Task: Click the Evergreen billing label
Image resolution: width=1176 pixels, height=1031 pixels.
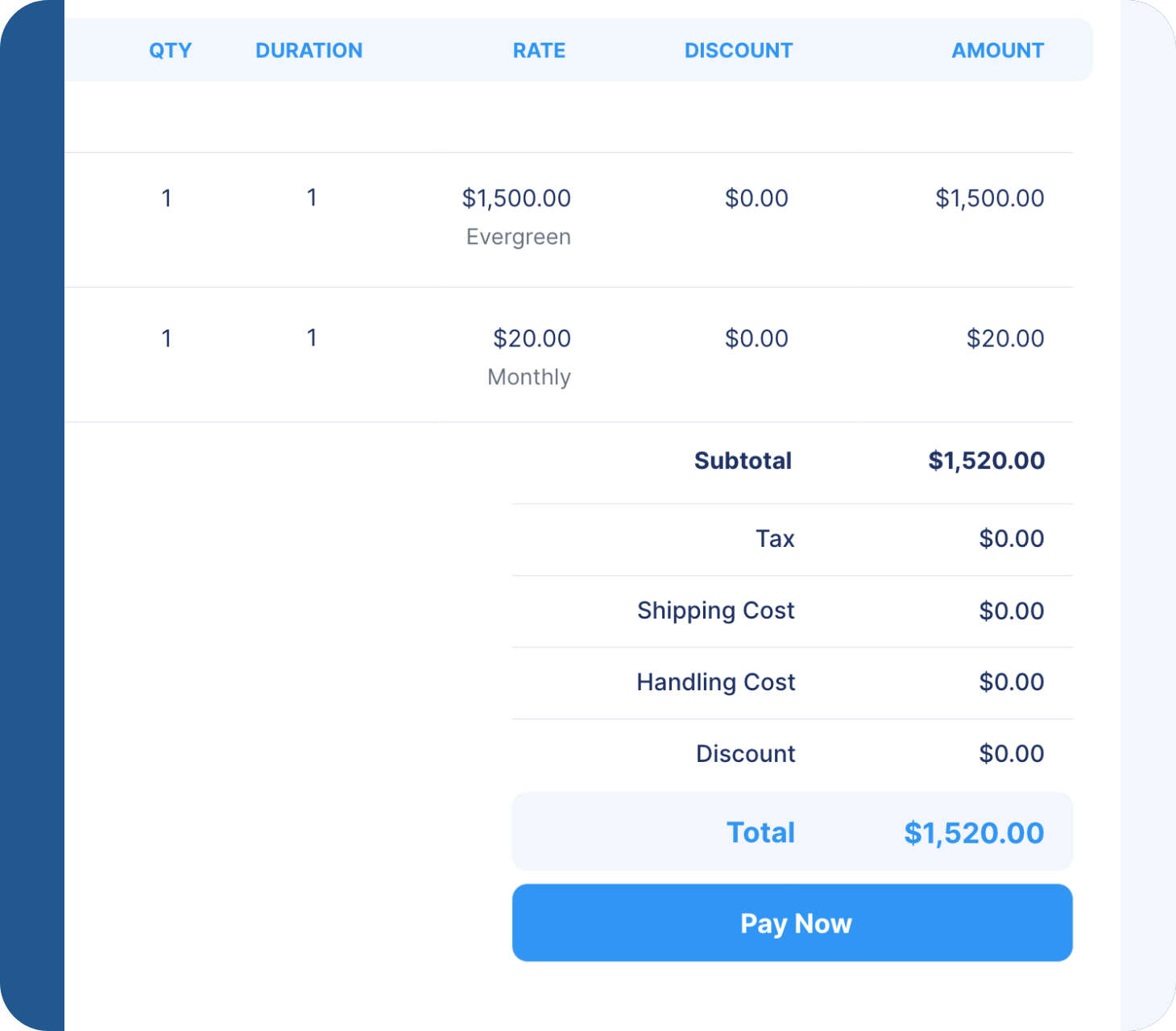Action: click(x=519, y=237)
